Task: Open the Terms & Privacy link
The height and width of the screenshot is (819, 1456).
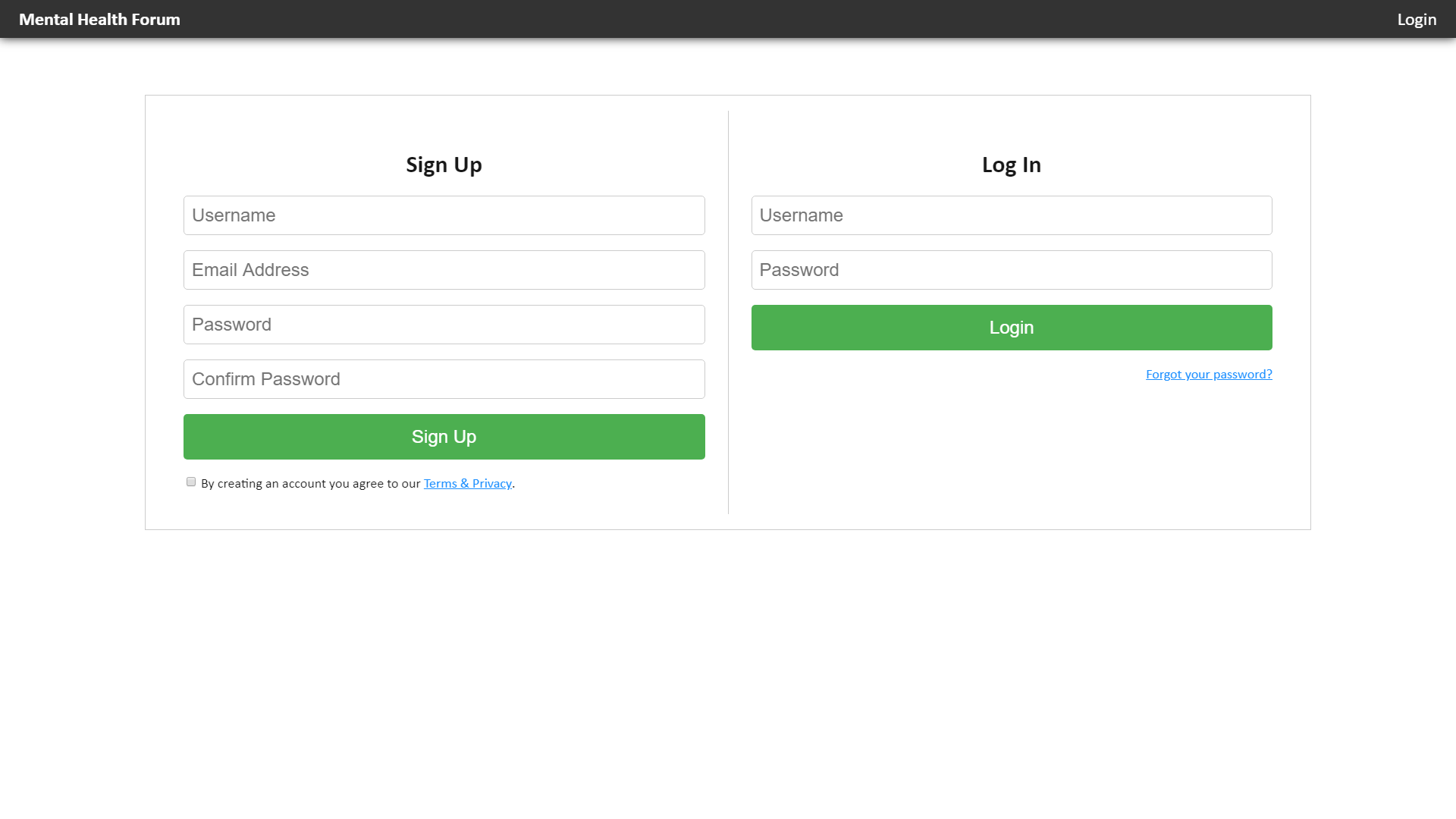Action: (467, 484)
